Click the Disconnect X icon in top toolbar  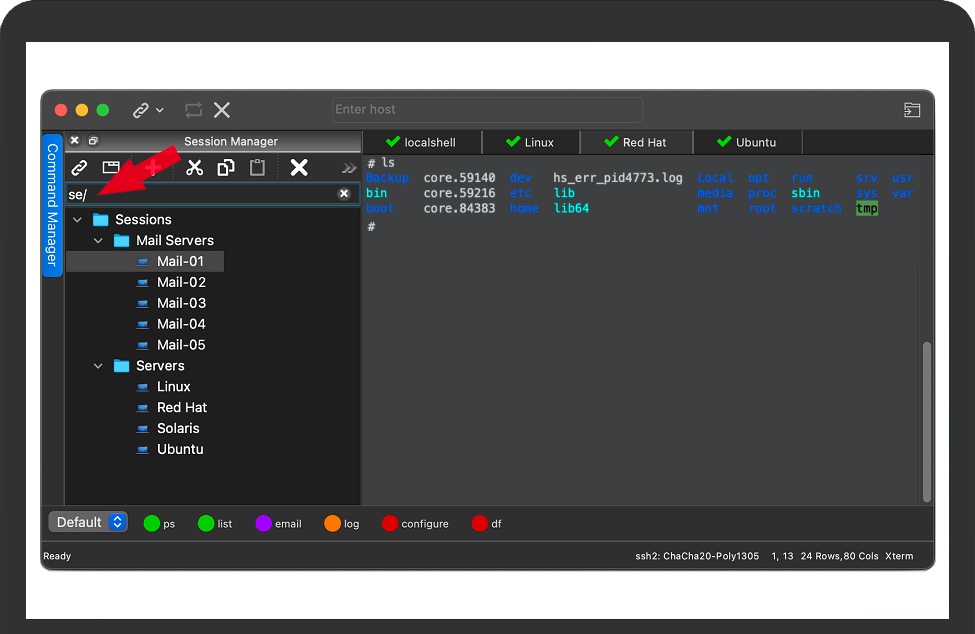[222, 110]
